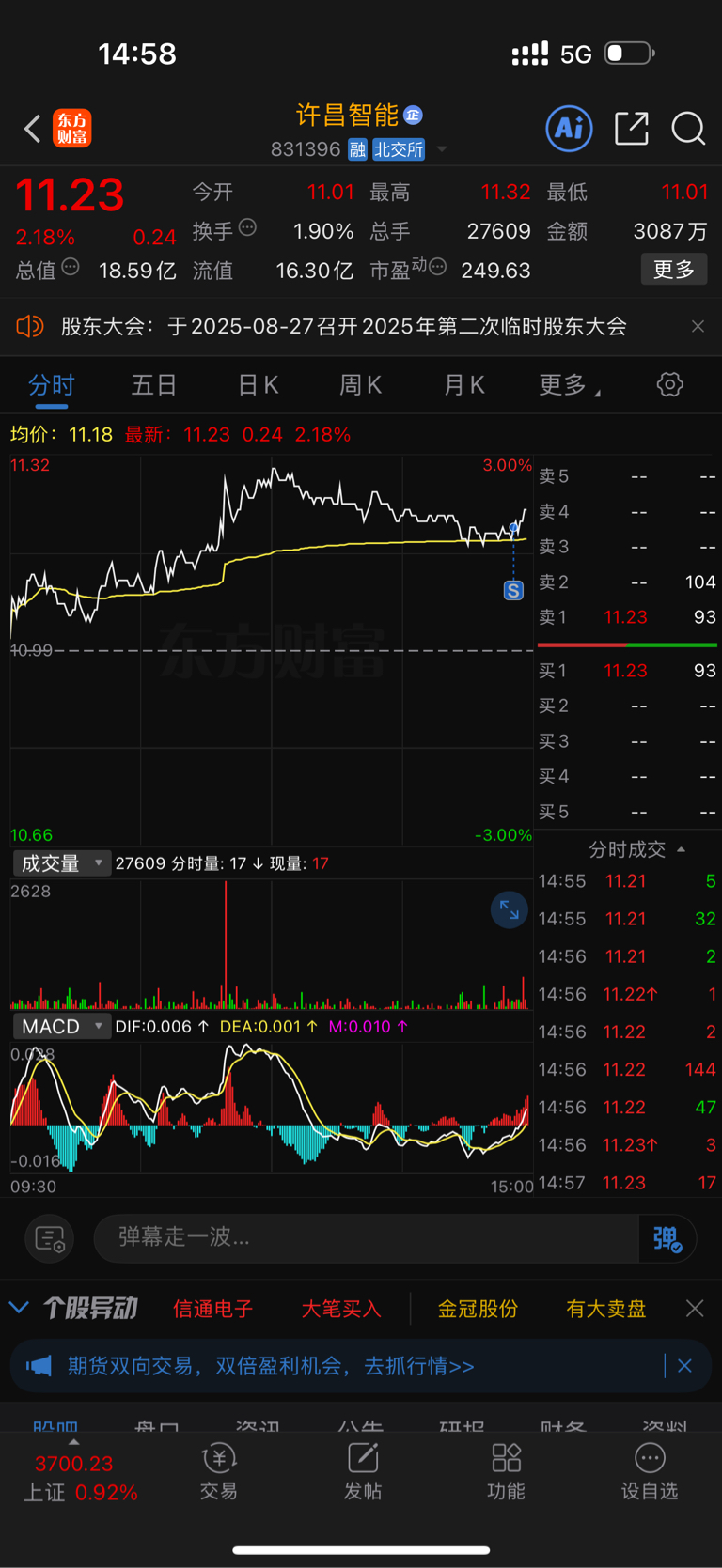
Task: Tap info icon next to 换手
Action: (247, 226)
